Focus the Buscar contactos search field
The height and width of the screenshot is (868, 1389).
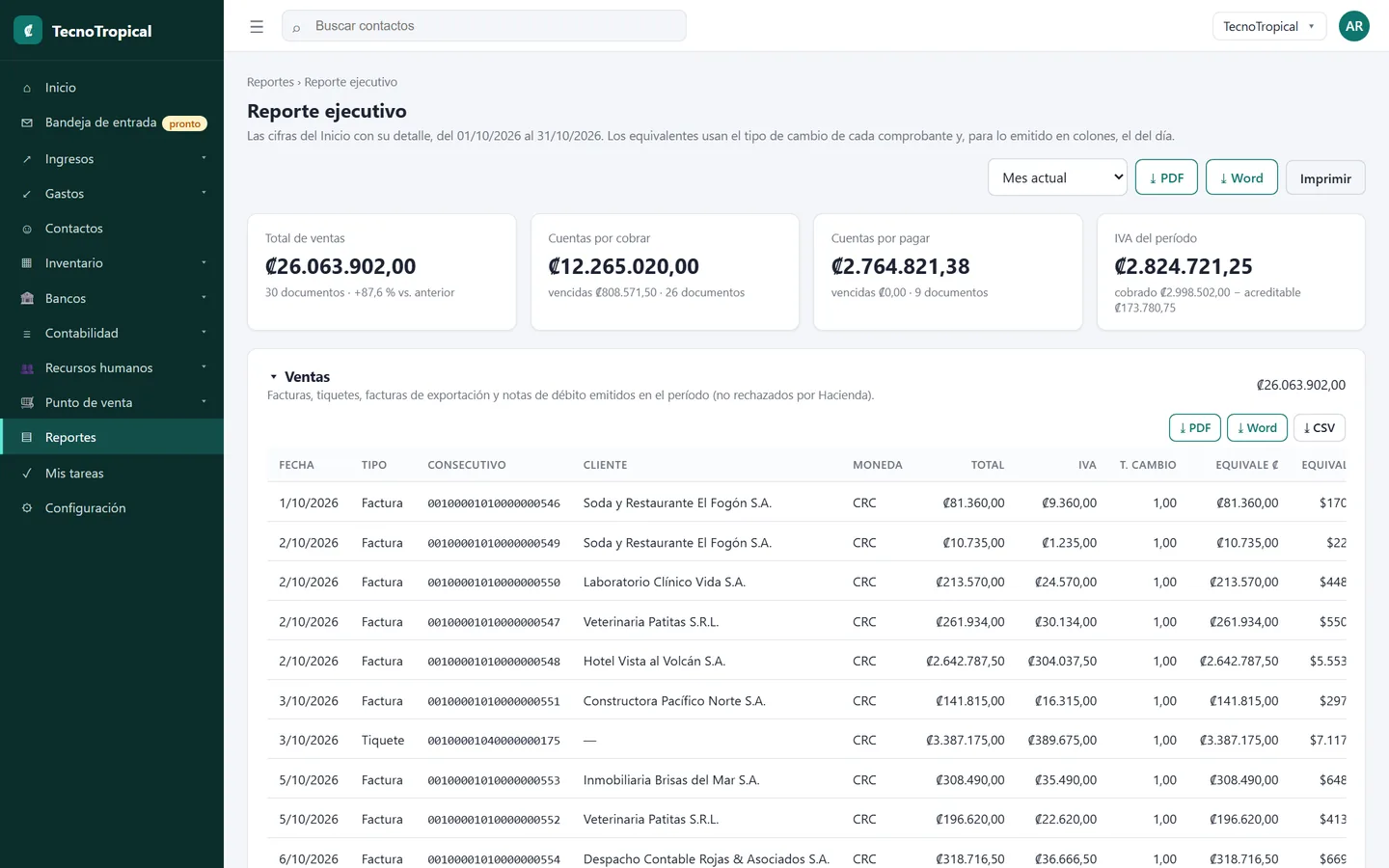point(484,26)
